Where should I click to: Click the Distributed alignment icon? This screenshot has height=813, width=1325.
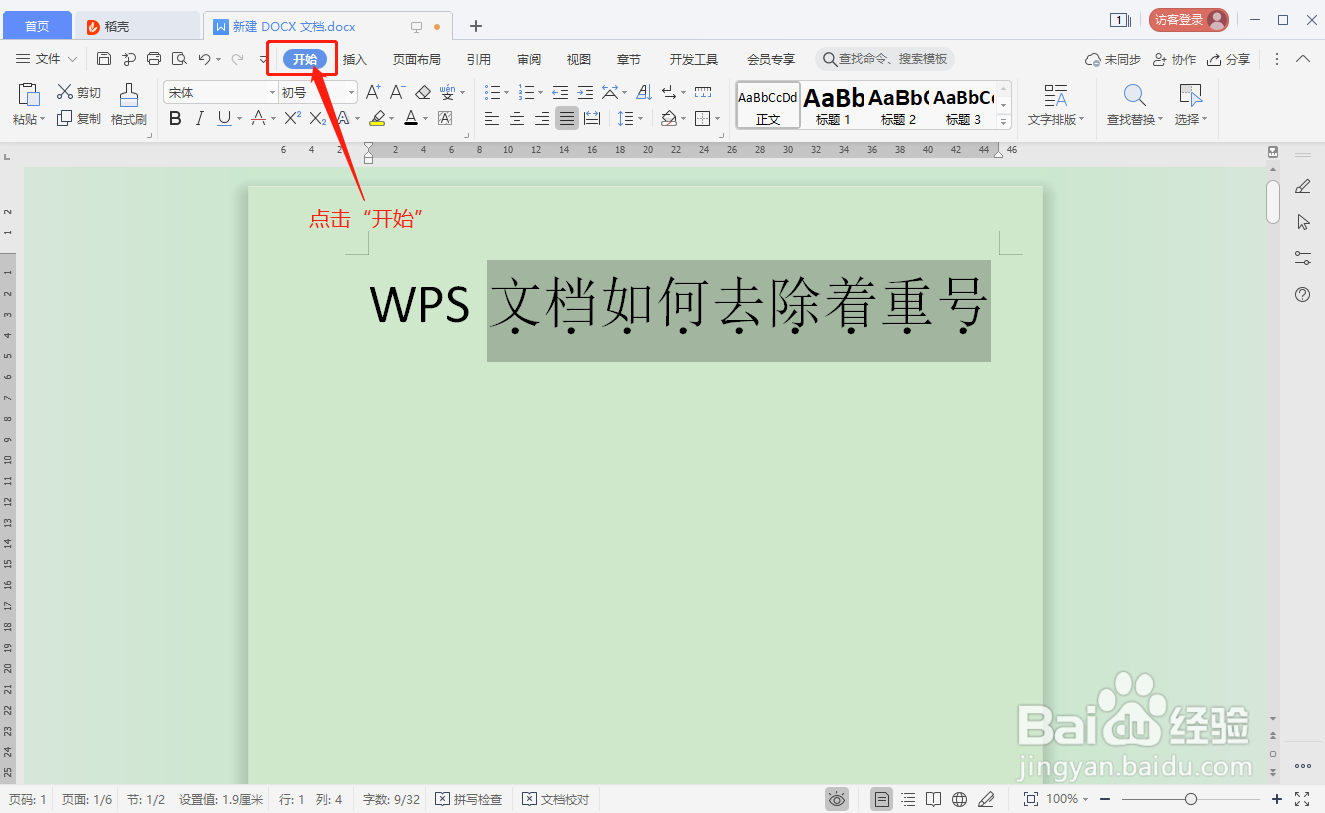[592, 119]
